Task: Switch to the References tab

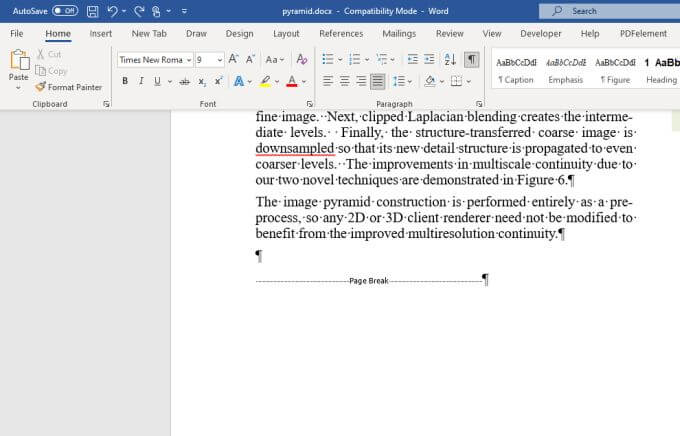Action: point(341,33)
